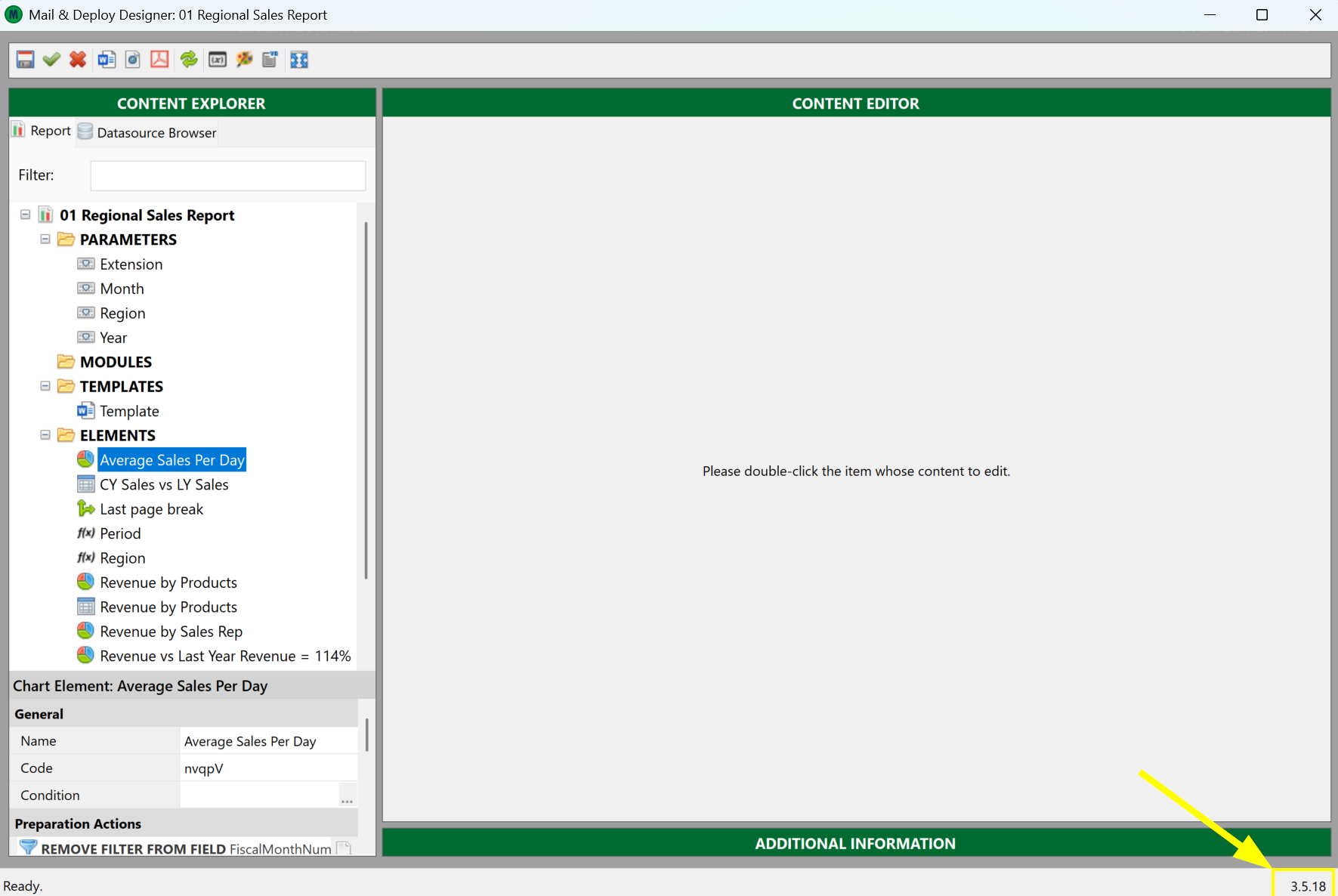The width and height of the screenshot is (1338, 896).
Task: Collapse the PARAMETERS folder node
Action: tap(45, 239)
